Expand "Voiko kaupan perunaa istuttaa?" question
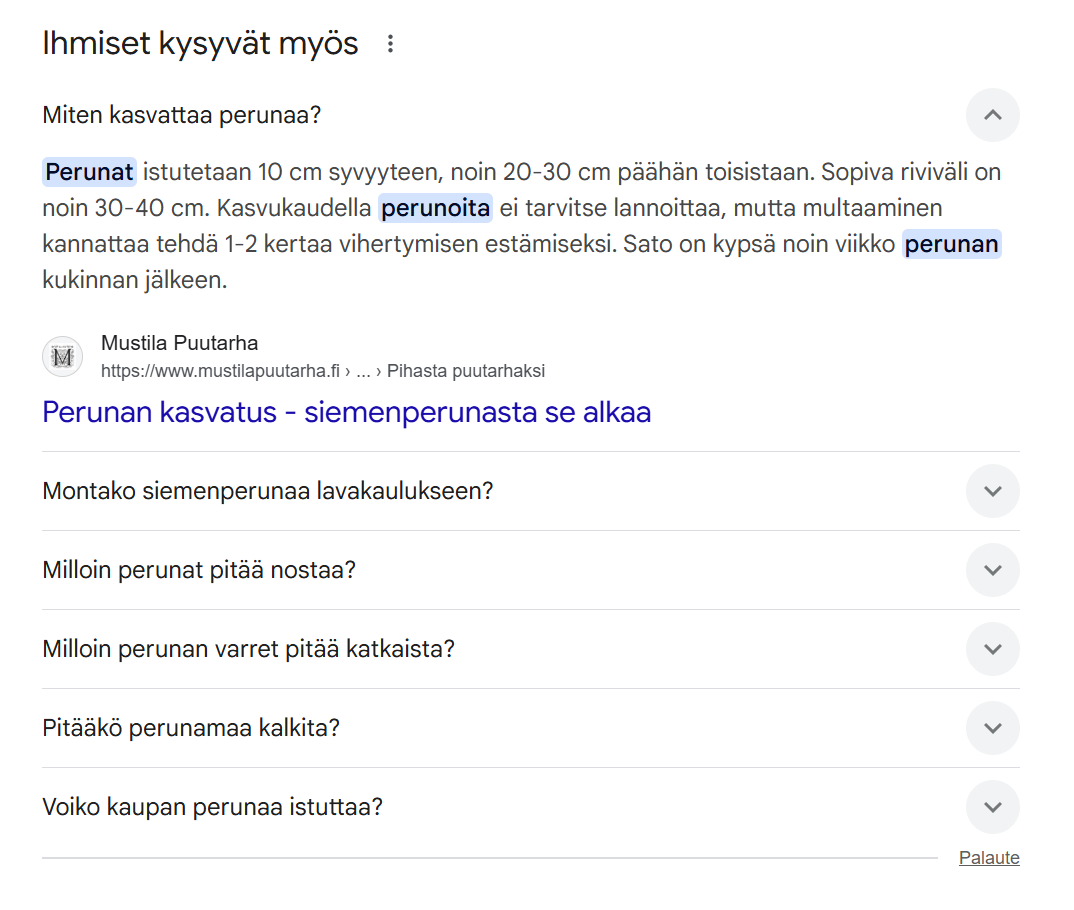This screenshot has width=1074, height=910. click(x=992, y=807)
